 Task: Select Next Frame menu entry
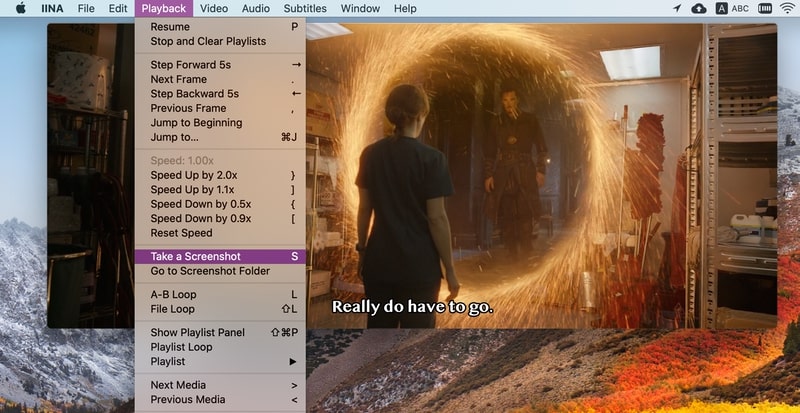pos(220,79)
